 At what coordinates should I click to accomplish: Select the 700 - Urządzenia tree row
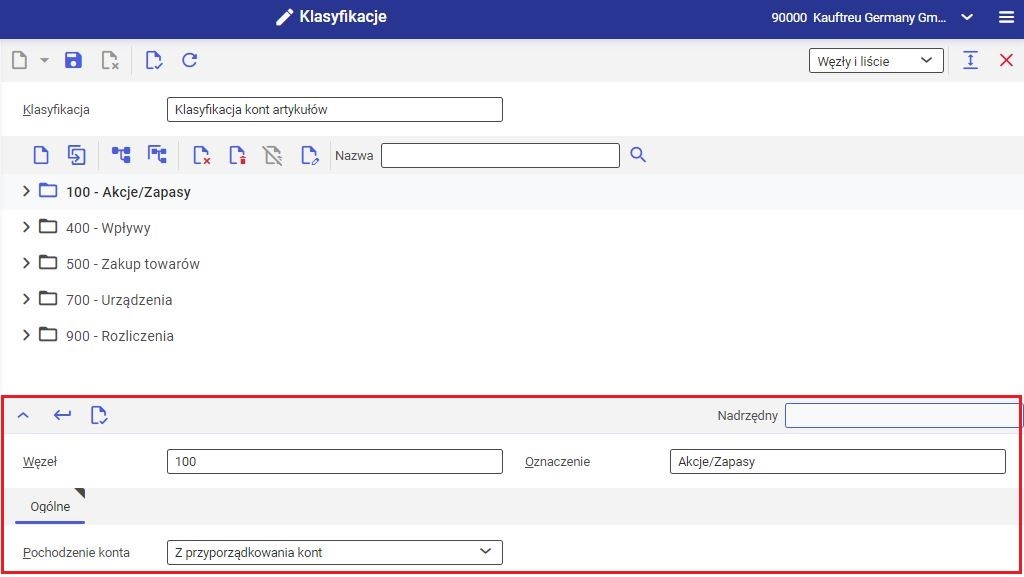point(512,300)
